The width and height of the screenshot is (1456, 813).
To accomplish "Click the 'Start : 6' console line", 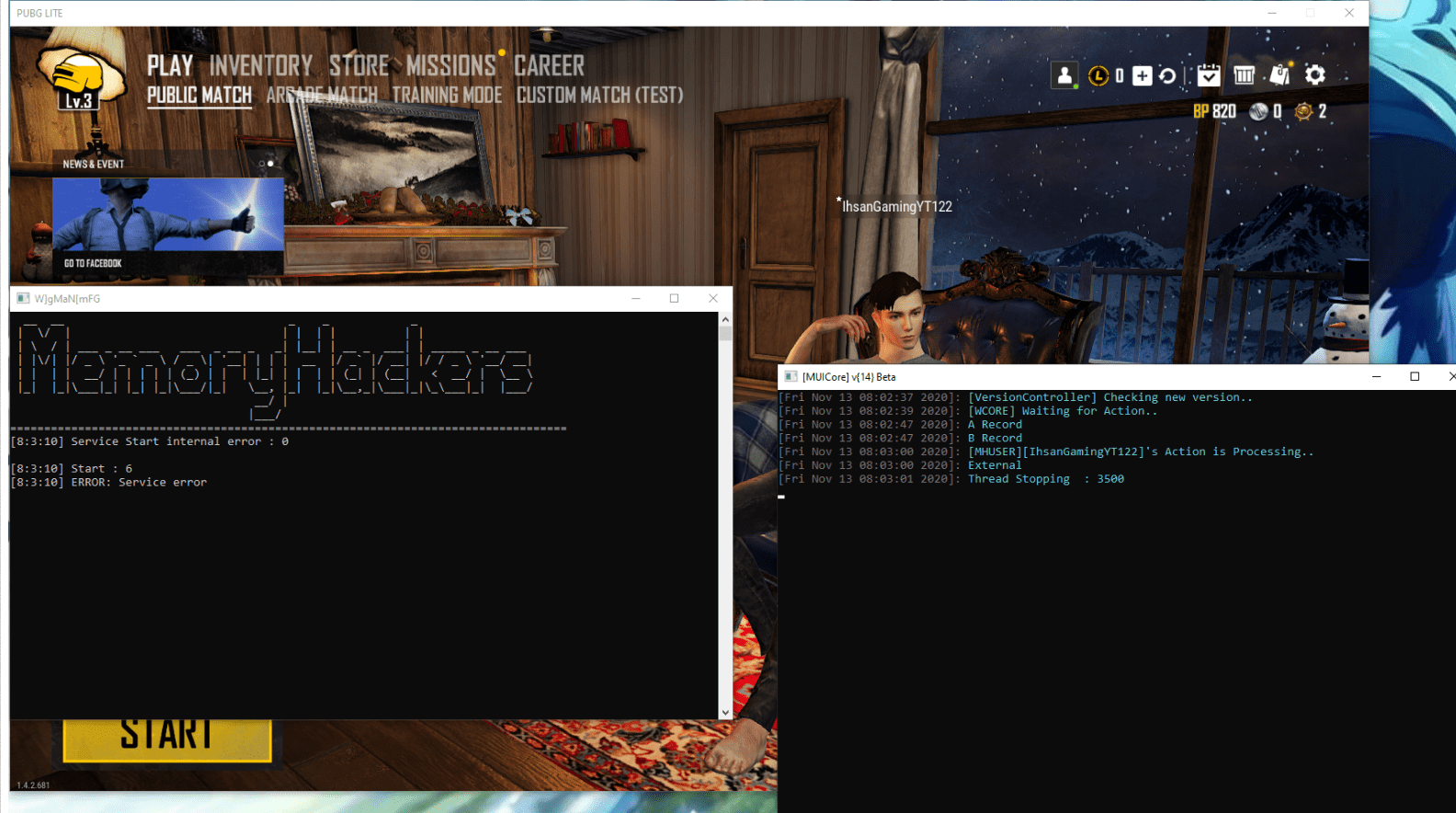I will [101, 469].
